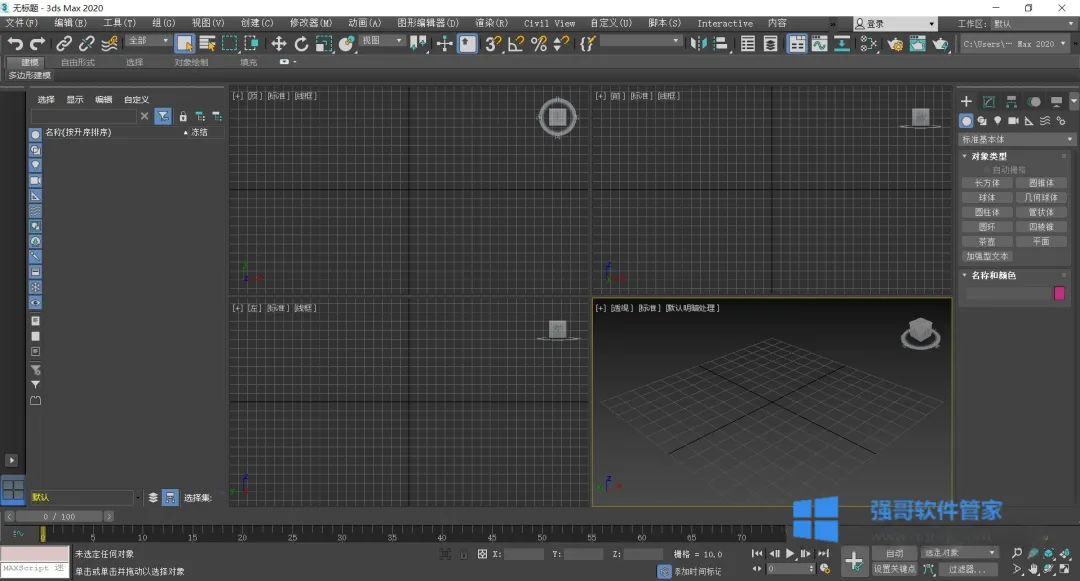The height and width of the screenshot is (581, 1080).
Task: Click the 过滤器... key filters button
Action: click(966, 569)
